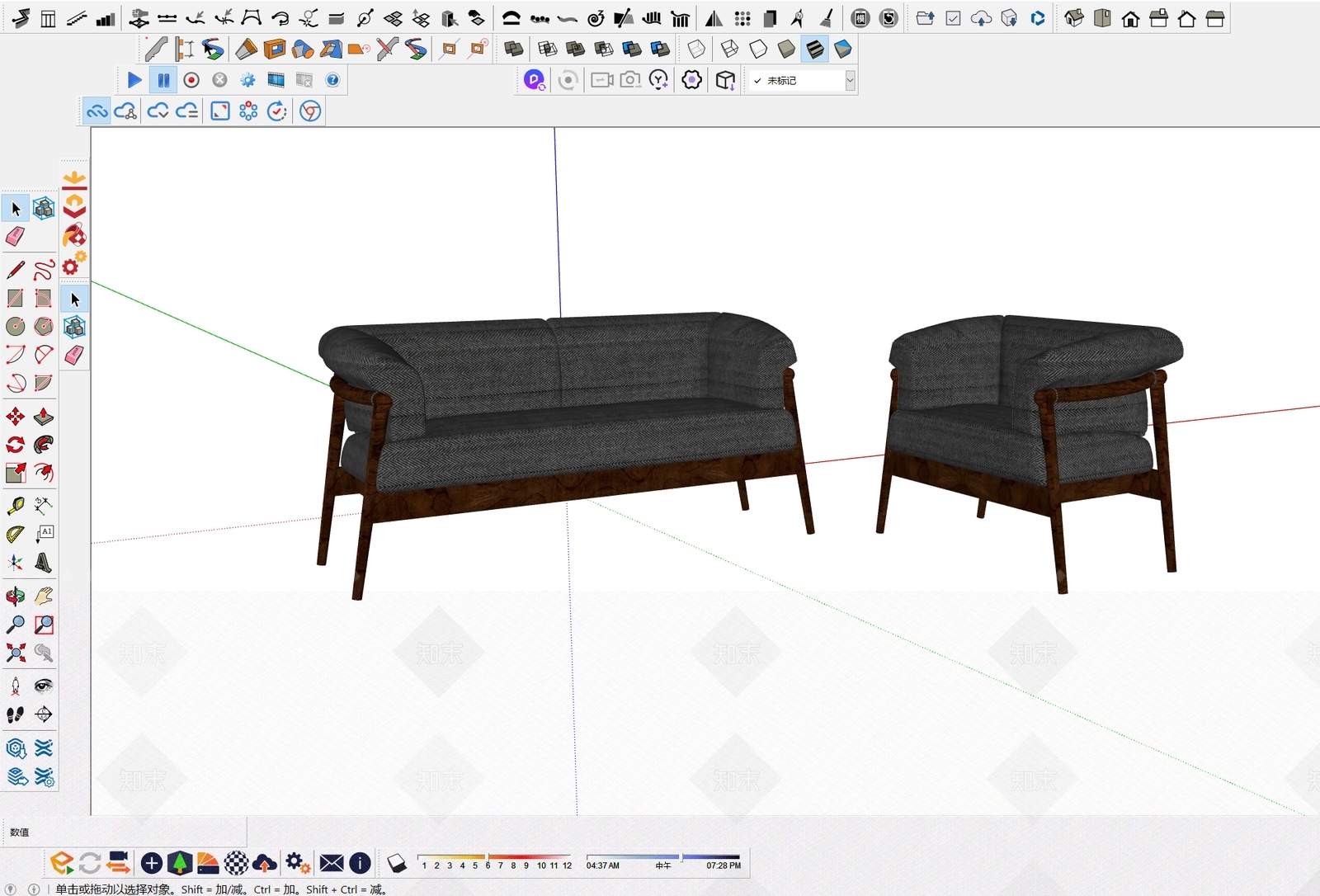The height and width of the screenshot is (896, 1320).
Task: Open the upload-to-cloud icon in top toolbar
Action: click(981, 18)
